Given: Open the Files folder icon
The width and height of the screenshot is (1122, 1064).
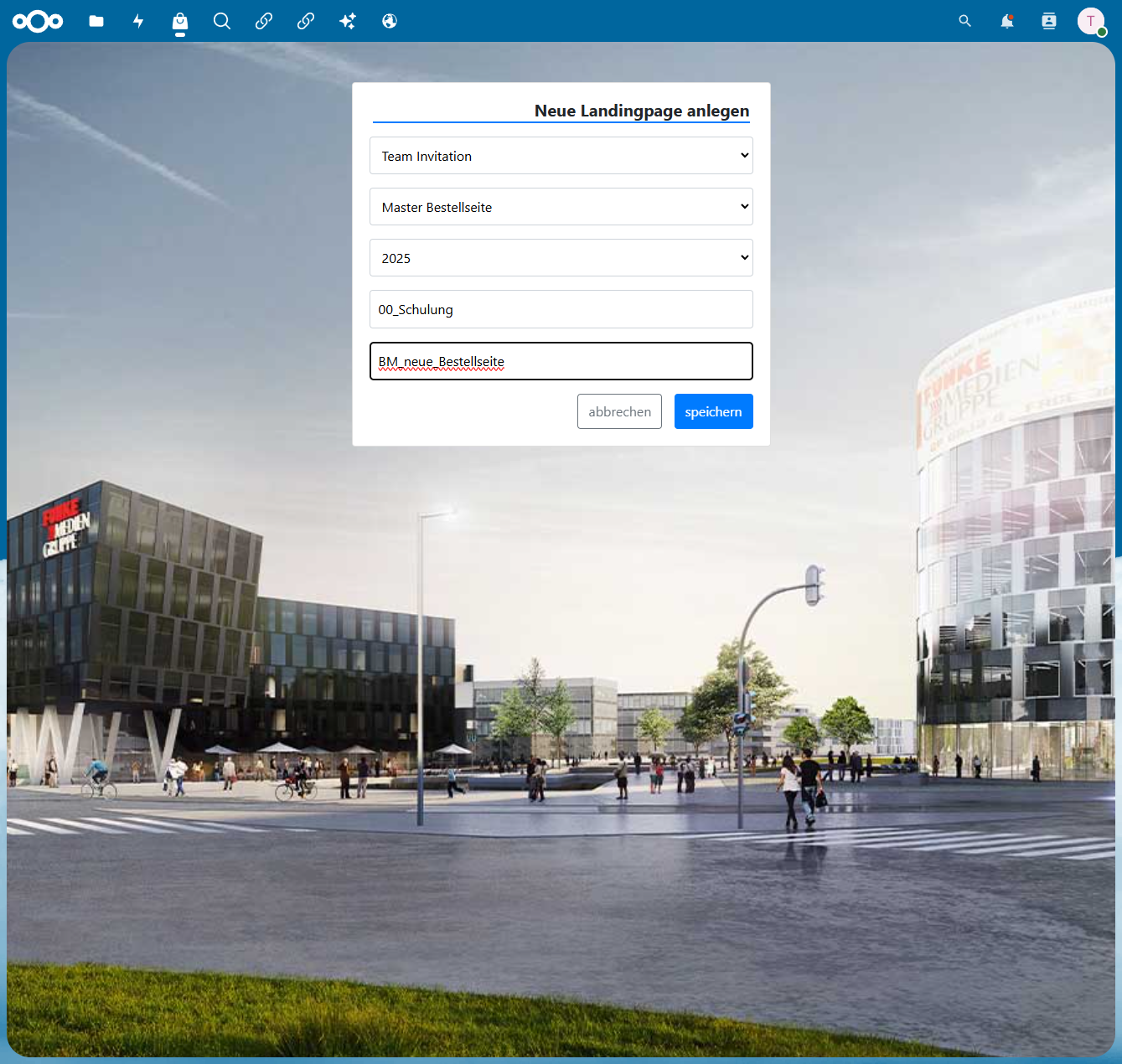Looking at the screenshot, I should tap(96, 21).
